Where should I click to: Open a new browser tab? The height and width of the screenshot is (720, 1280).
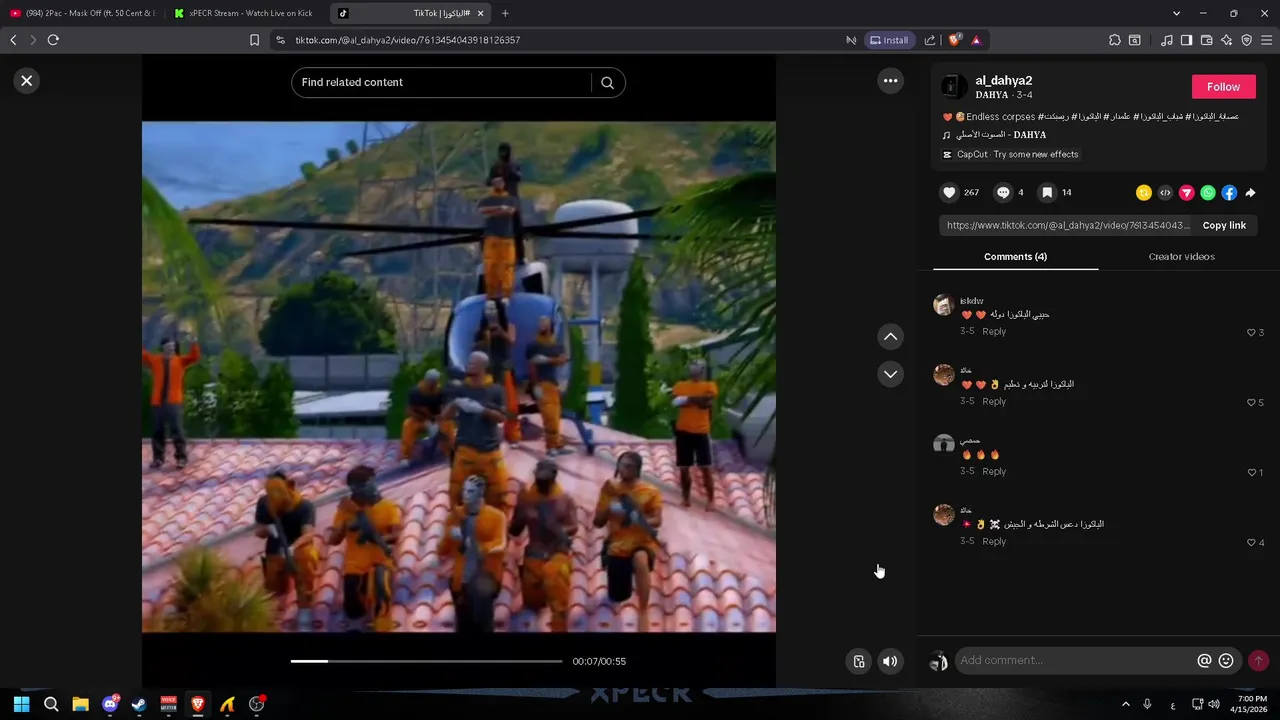505,14
